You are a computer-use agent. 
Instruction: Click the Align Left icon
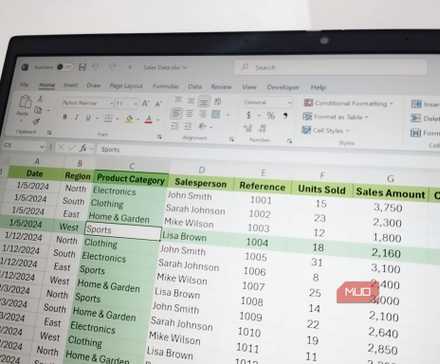pos(176,113)
